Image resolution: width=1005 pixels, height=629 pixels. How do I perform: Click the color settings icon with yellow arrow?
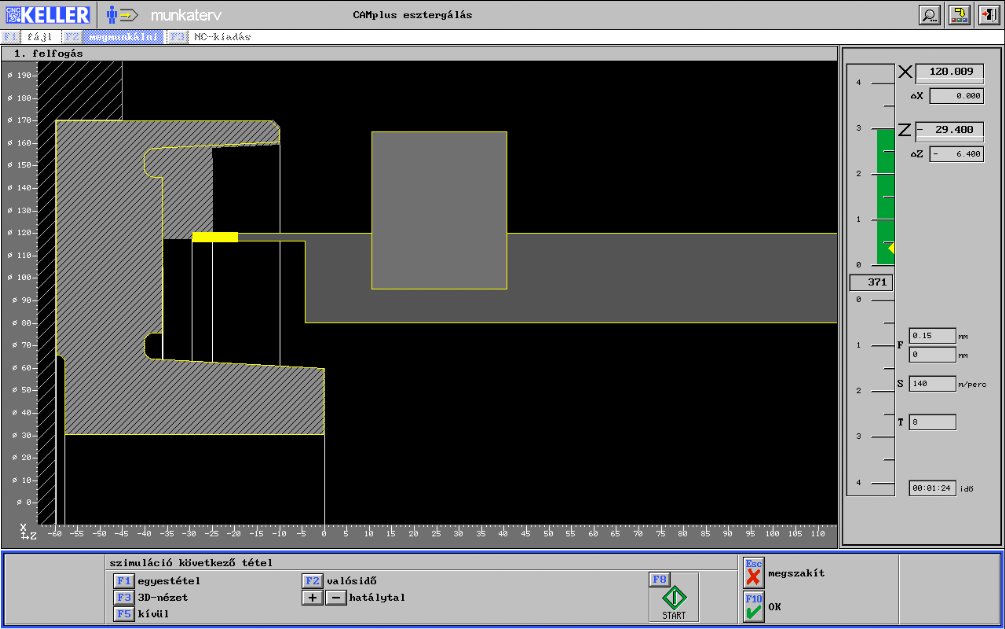959,15
